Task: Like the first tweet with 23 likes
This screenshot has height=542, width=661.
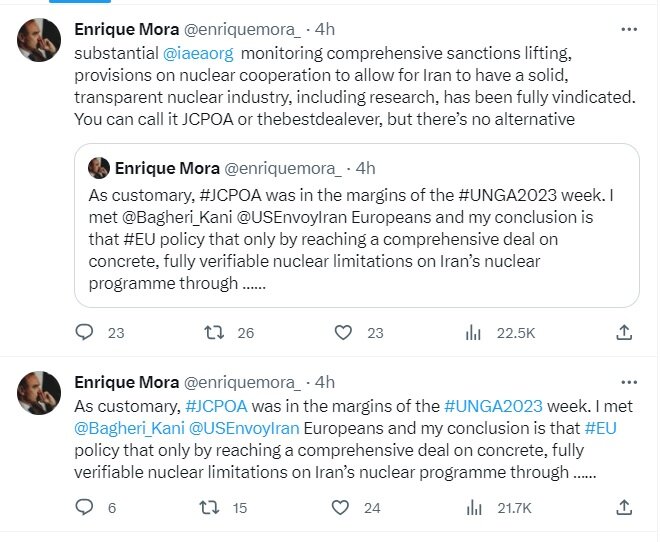Action: [343, 332]
